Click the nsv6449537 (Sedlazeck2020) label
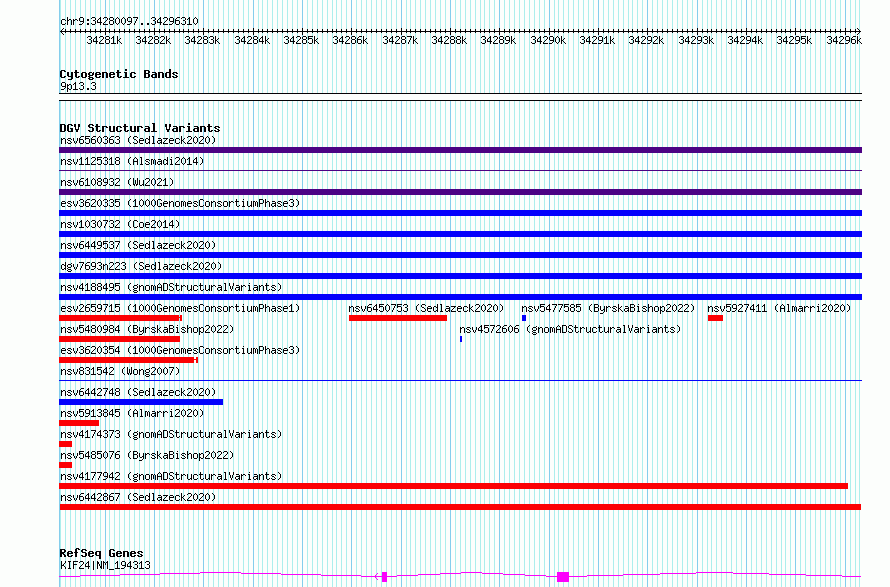The width and height of the screenshot is (890, 587). pyautogui.click(x=138, y=245)
